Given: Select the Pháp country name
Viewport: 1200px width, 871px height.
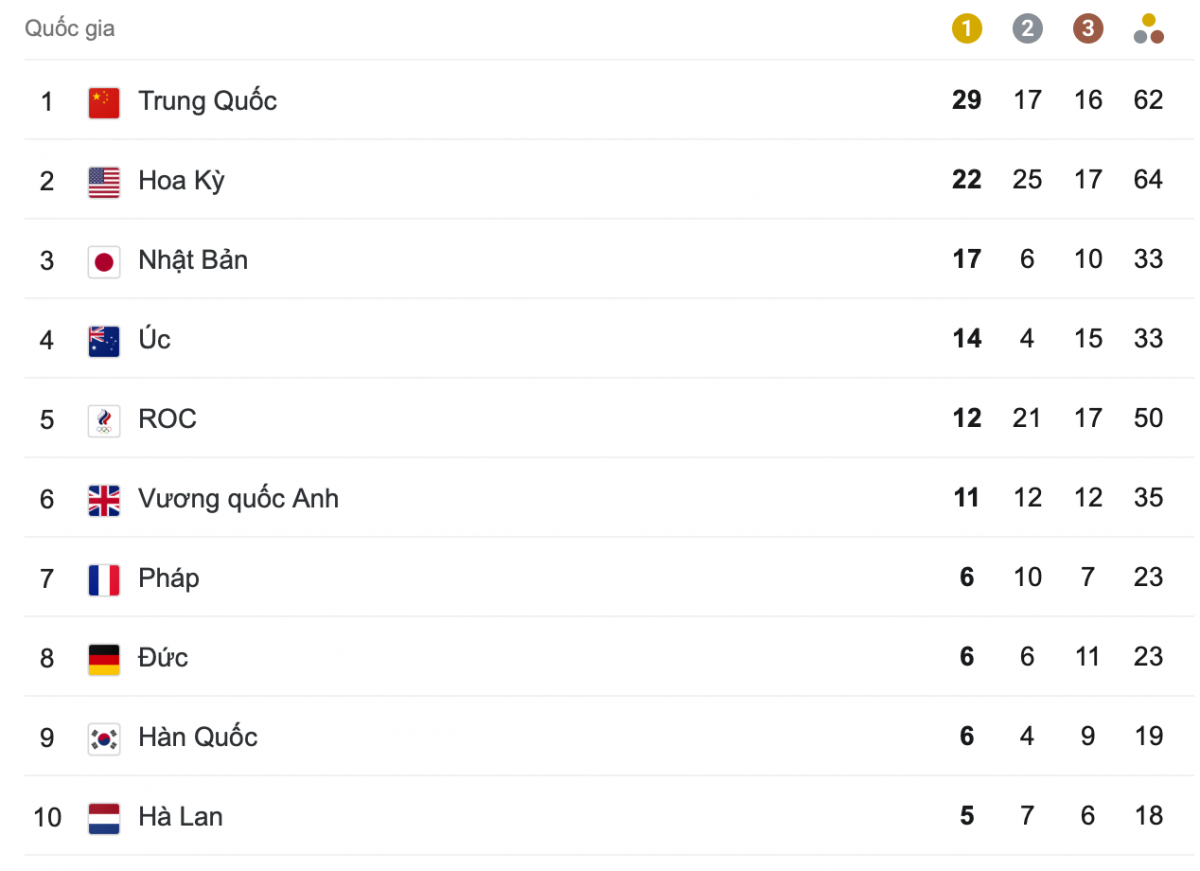Looking at the screenshot, I should click(x=169, y=578).
